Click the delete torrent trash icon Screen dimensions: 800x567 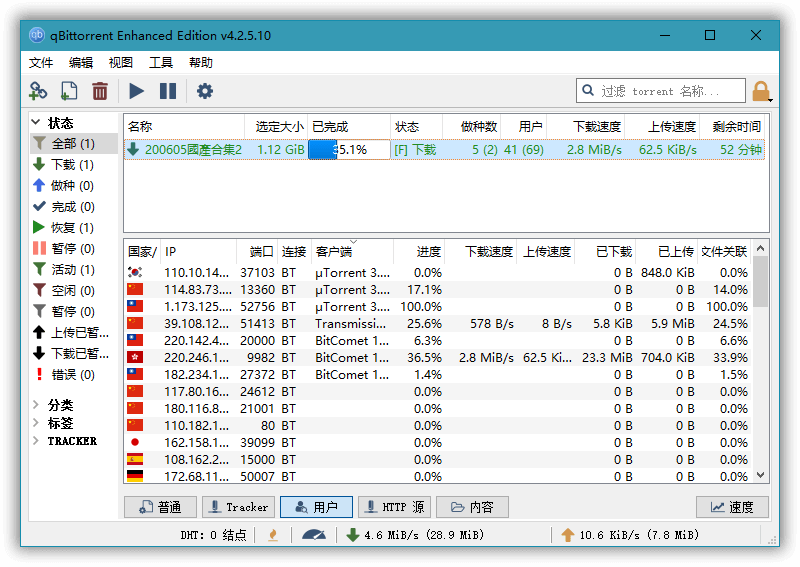(x=100, y=91)
